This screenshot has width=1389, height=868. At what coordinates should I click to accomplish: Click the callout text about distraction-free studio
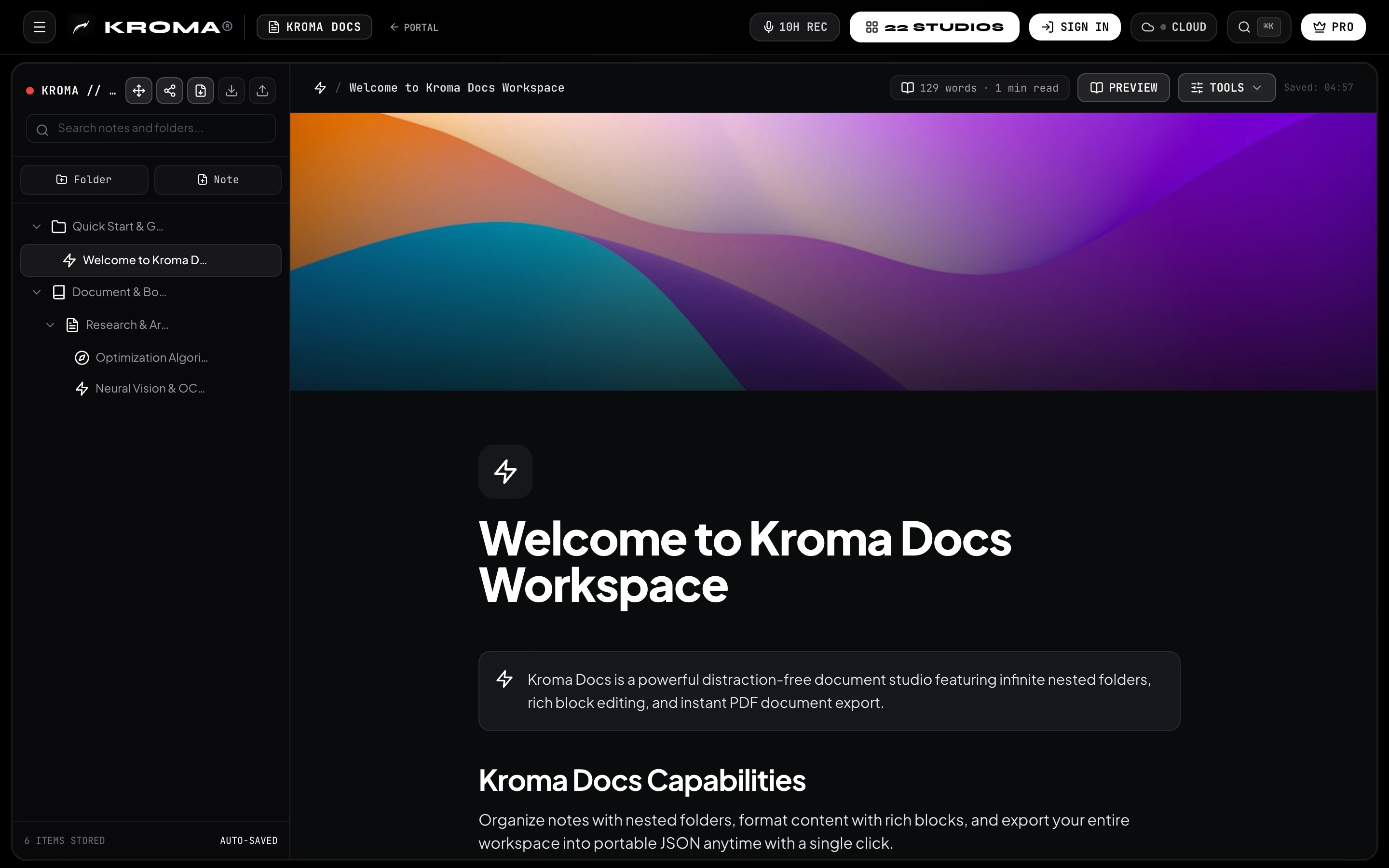click(839, 691)
